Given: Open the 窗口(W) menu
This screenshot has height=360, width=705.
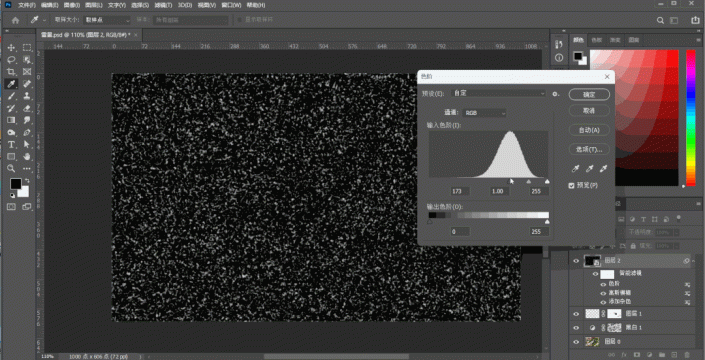Looking at the screenshot, I should click(231, 5).
